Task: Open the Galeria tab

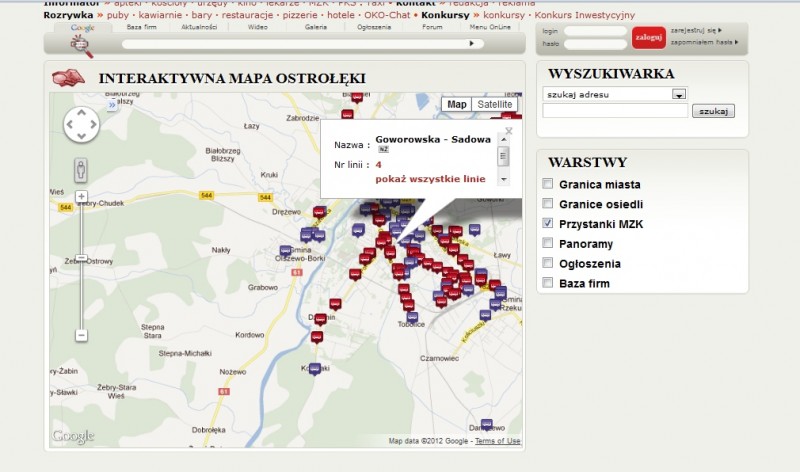Action: [316, 27]
